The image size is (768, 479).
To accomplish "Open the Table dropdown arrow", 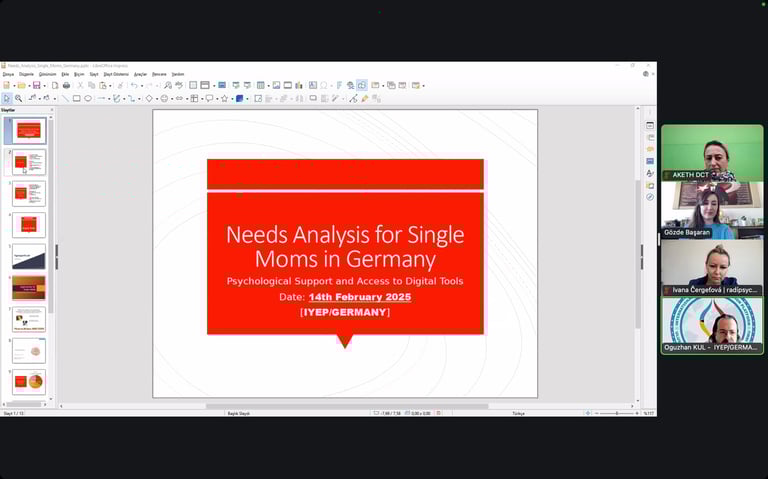I will (268, 86).
